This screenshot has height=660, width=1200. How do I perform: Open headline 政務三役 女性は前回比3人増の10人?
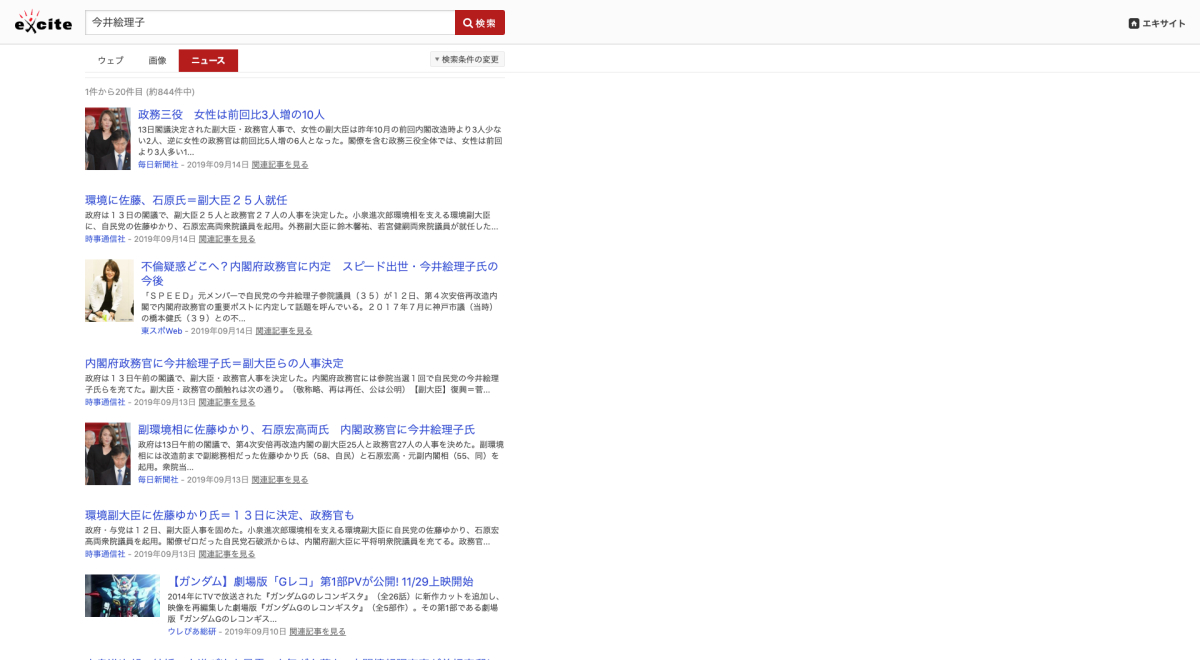[231, 115]
